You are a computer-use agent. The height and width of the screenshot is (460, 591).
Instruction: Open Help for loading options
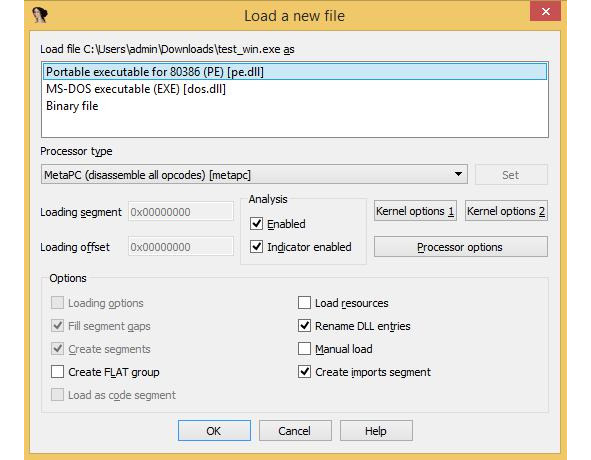click(376, 431)
